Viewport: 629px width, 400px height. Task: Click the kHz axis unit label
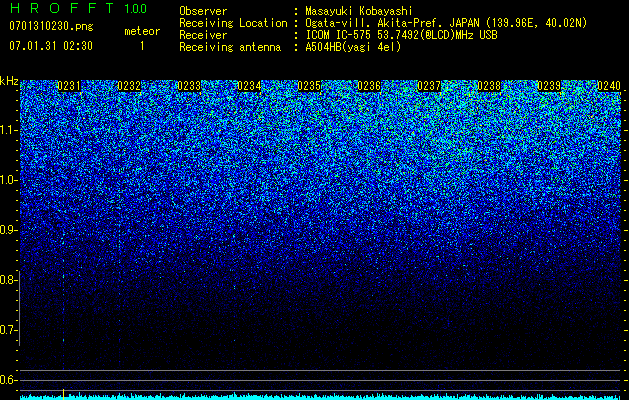pyautogui.click(x=9, y=81)
